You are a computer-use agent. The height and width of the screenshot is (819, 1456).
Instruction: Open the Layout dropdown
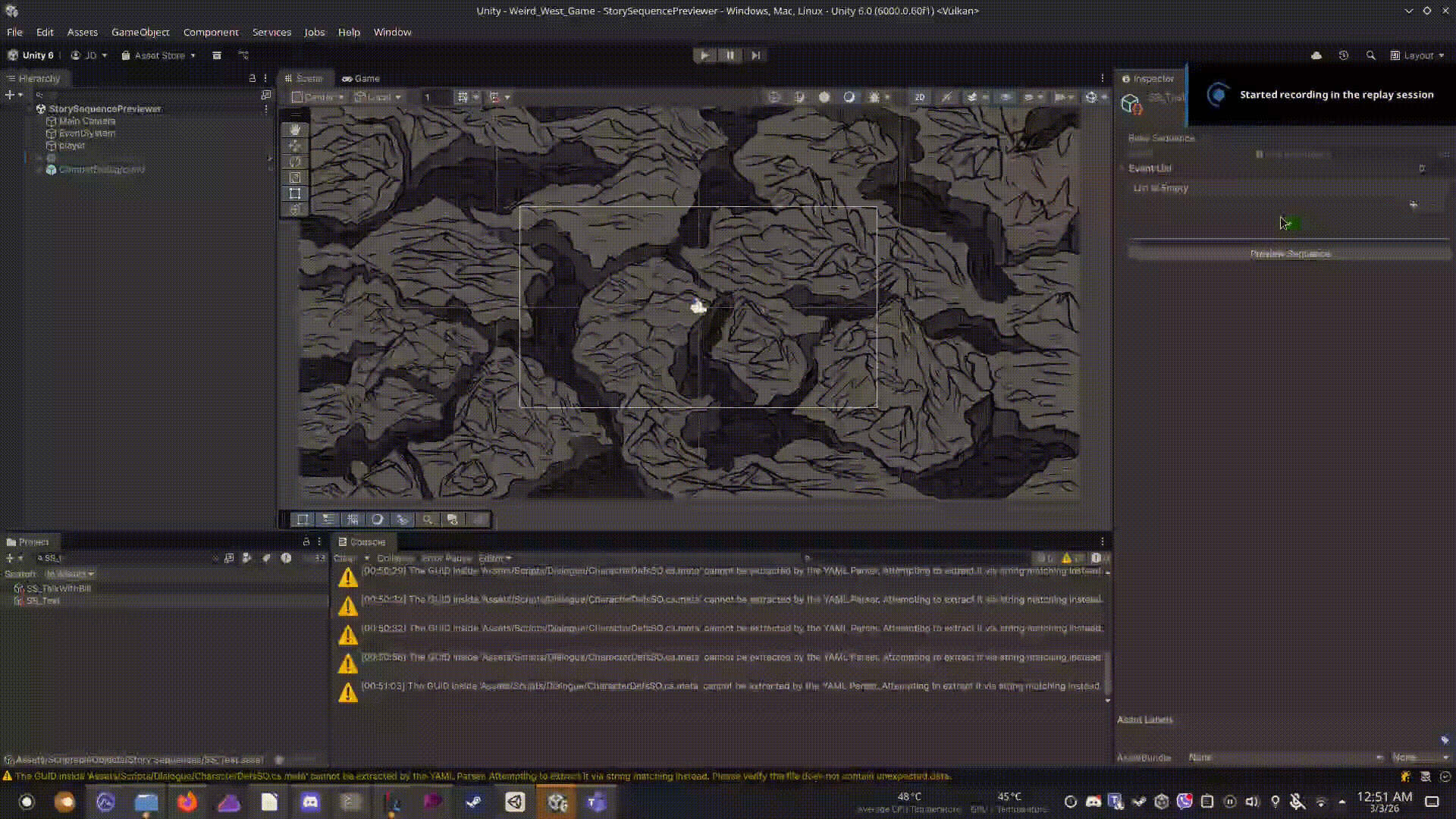click(x=1417, y=55)
